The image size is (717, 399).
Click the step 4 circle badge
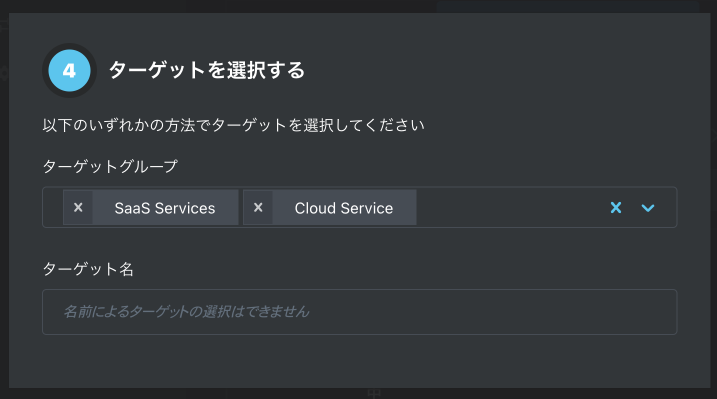(x=70, y=70)
